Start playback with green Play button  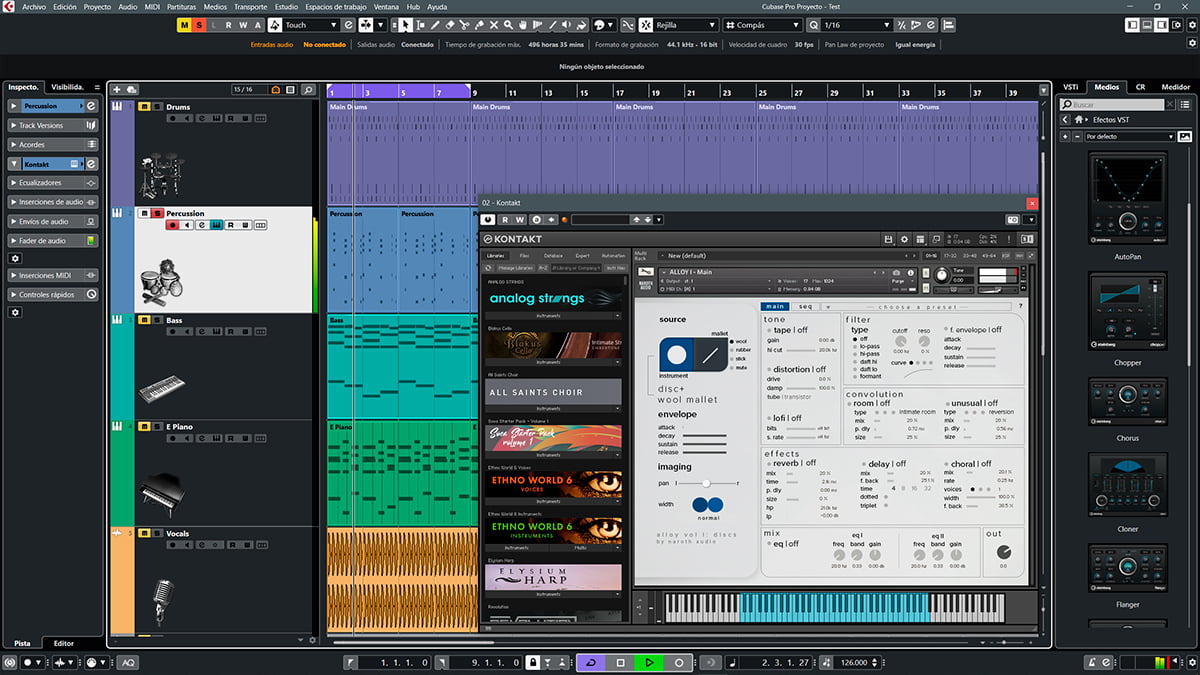pos(649,662)
